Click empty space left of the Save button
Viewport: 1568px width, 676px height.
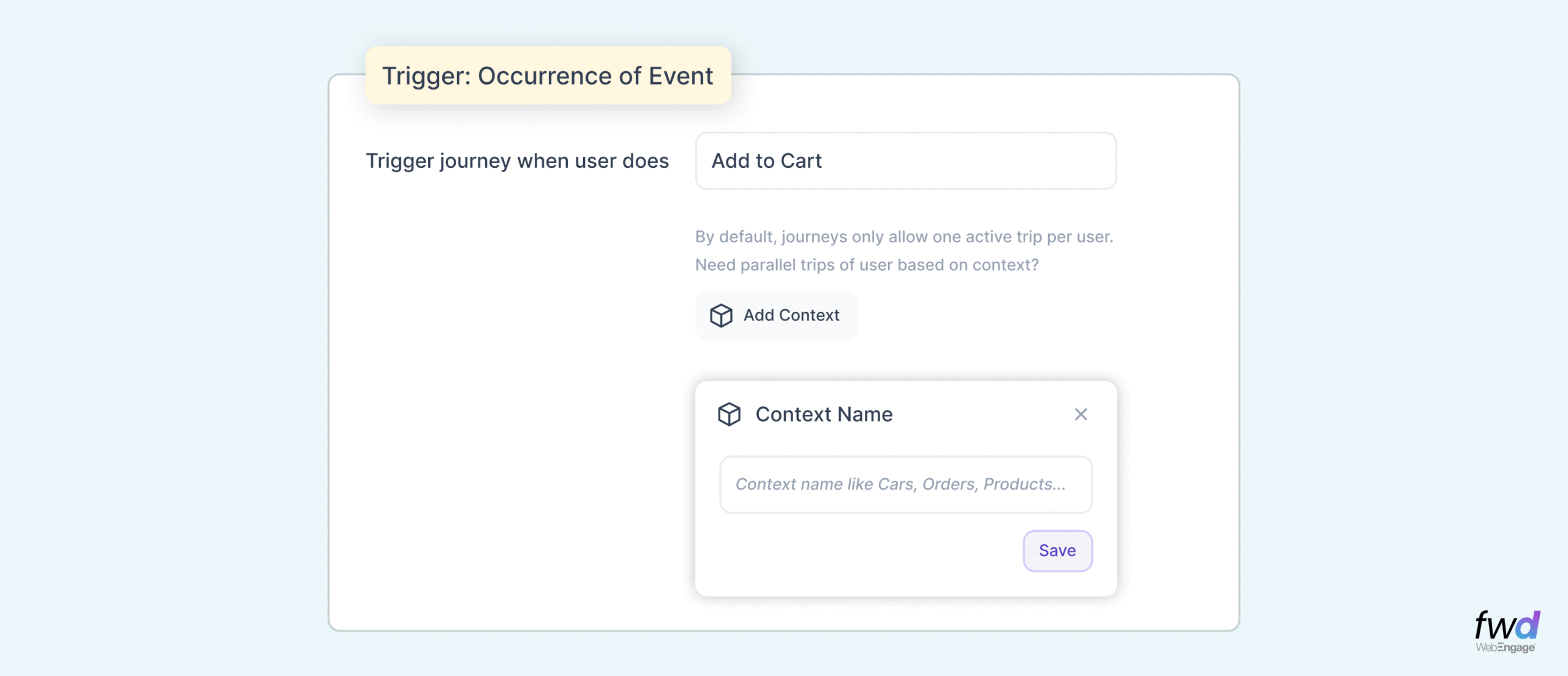tap(858, 550)
